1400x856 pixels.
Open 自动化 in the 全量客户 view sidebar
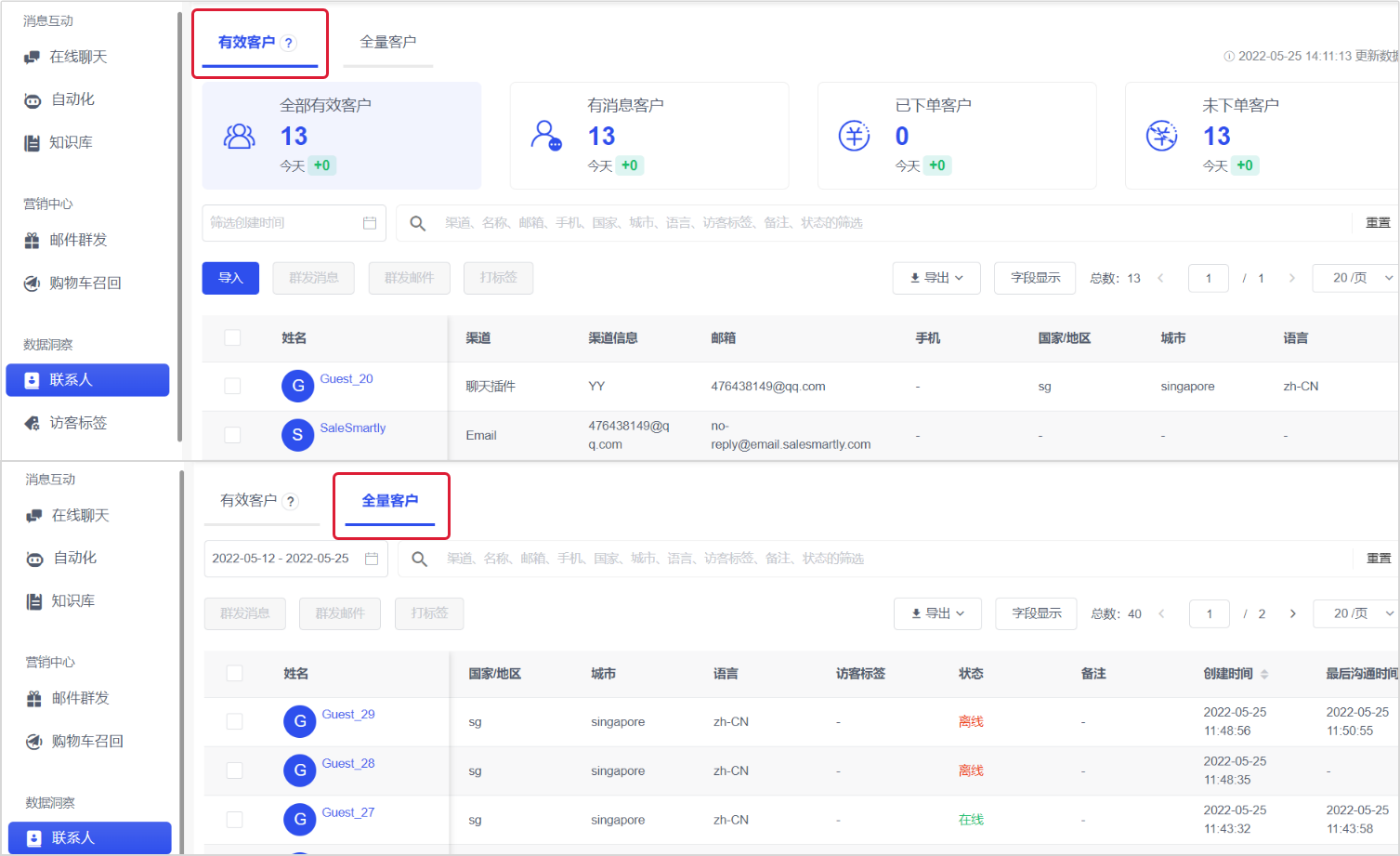[75, 559]
